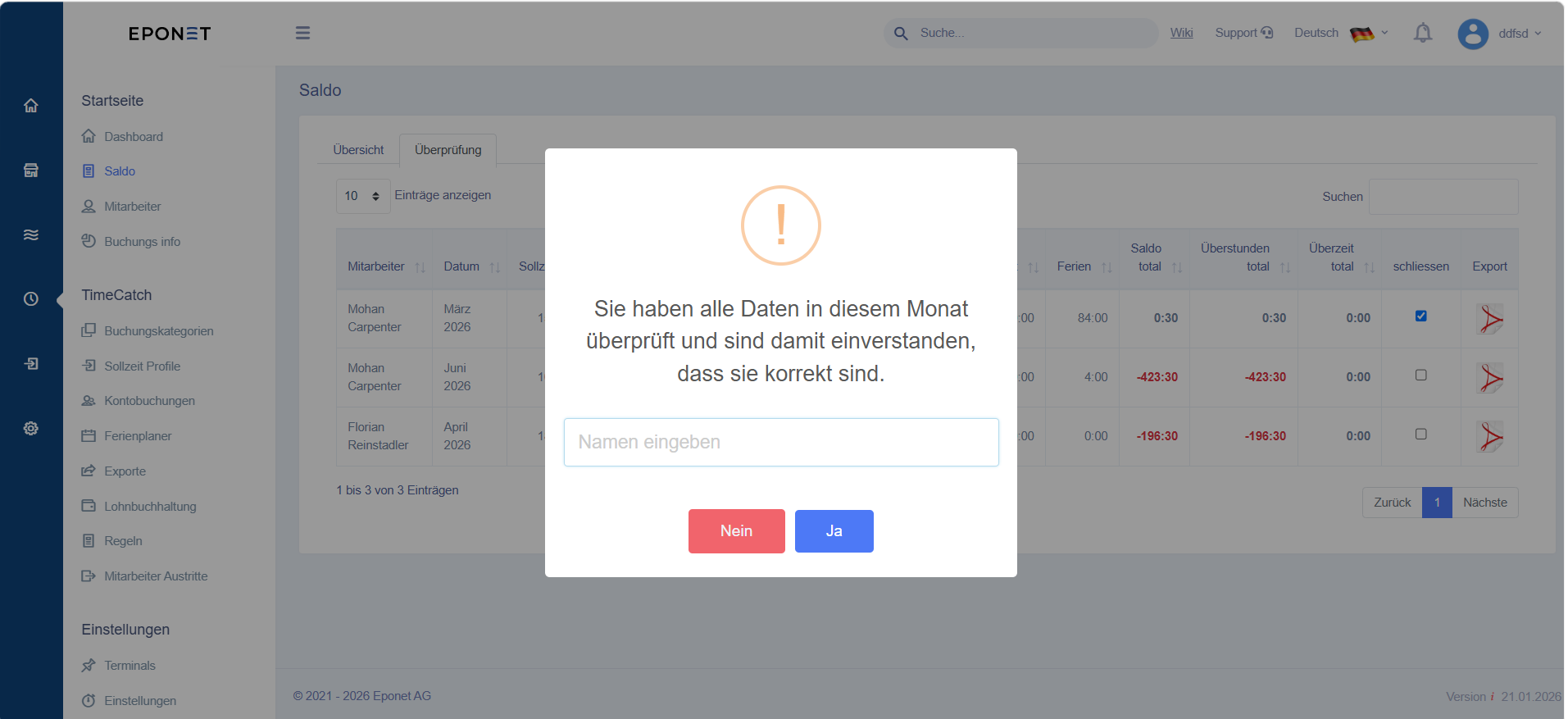Click the German flag icon

coord(1361,34)
